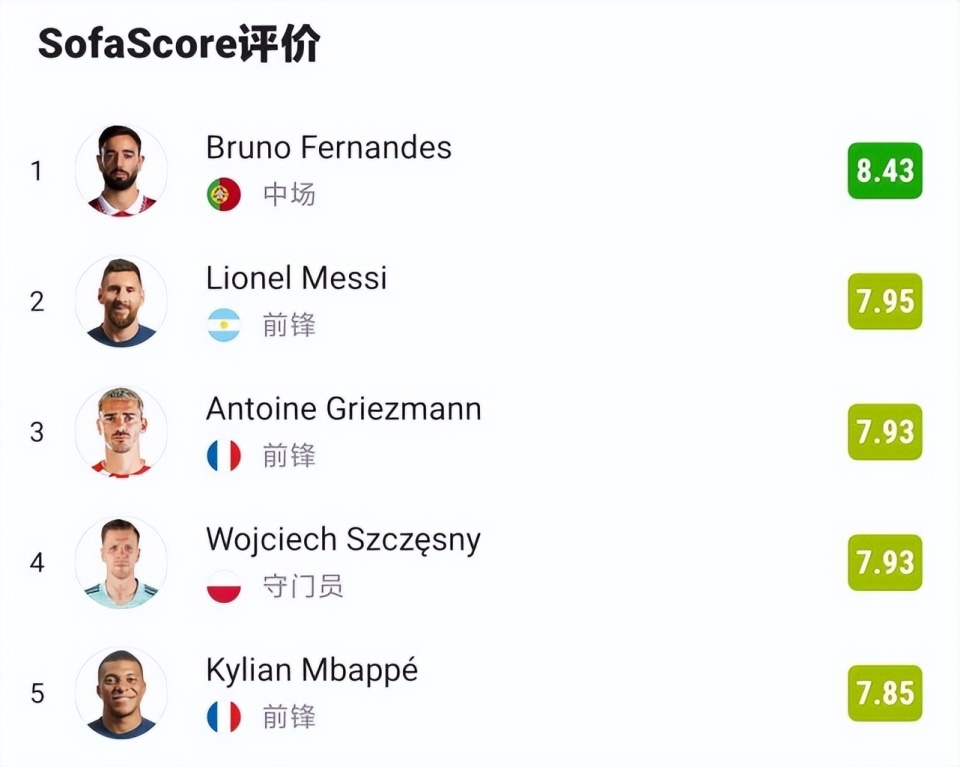The height and width of the screenshot is (767, 960).
Task: Click the Poland flag icon
Action: (223, 586)
